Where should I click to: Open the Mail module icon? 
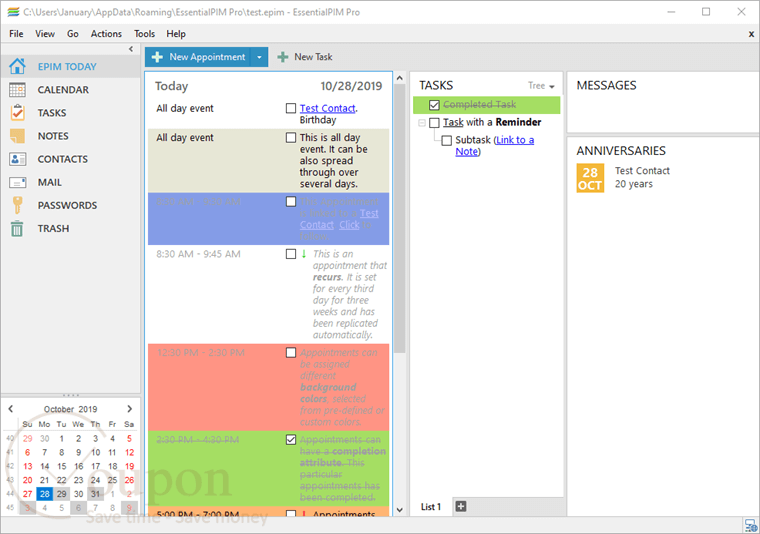pos(17,182)
